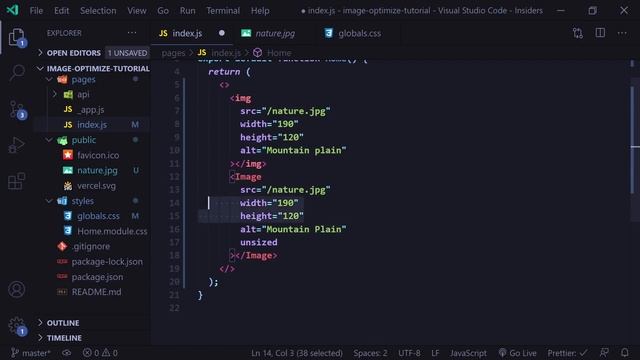Open the Go menu

coord(163,11)
